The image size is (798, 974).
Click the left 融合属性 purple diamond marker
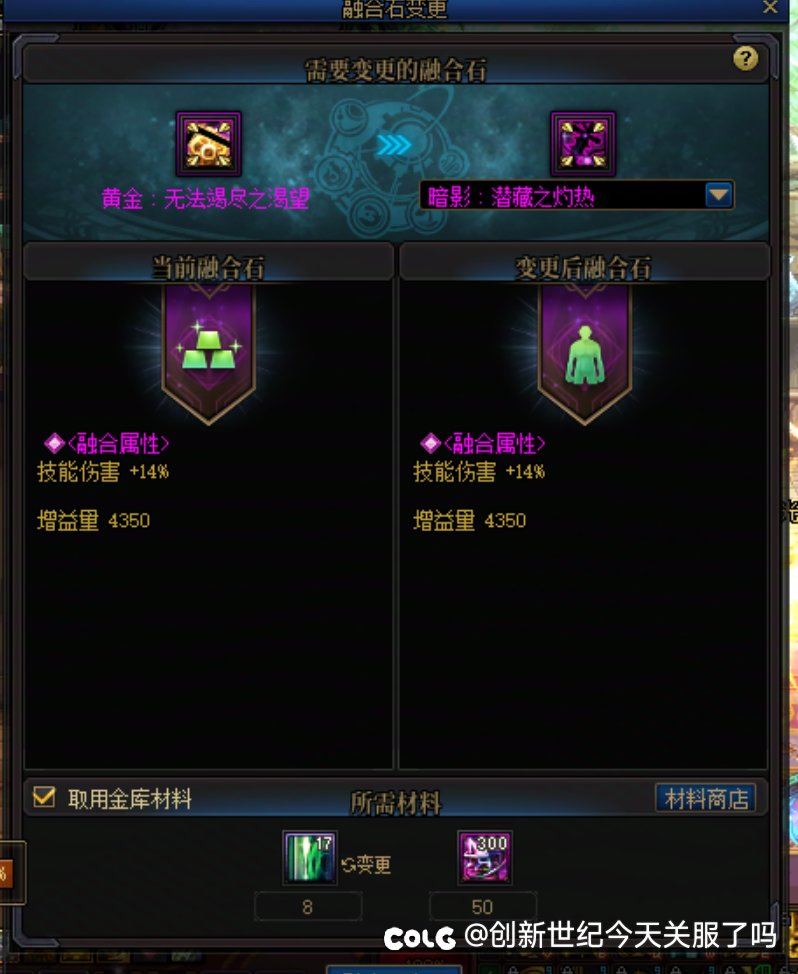[x=55, y=443]
